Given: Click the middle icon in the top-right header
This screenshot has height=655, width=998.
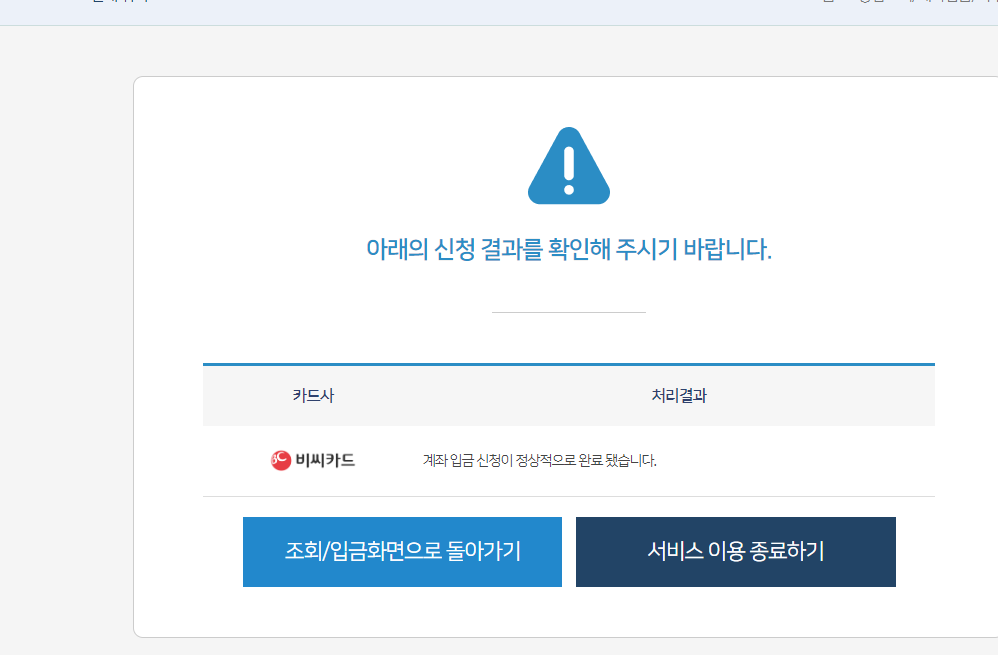Looking at the screenshot, I should pos(865,3).
